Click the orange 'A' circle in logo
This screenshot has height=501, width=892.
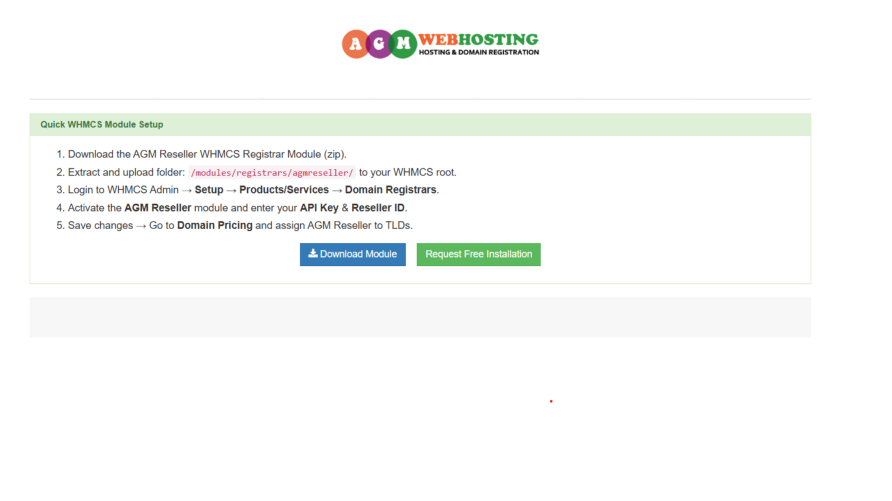click(x=355, y=43)
